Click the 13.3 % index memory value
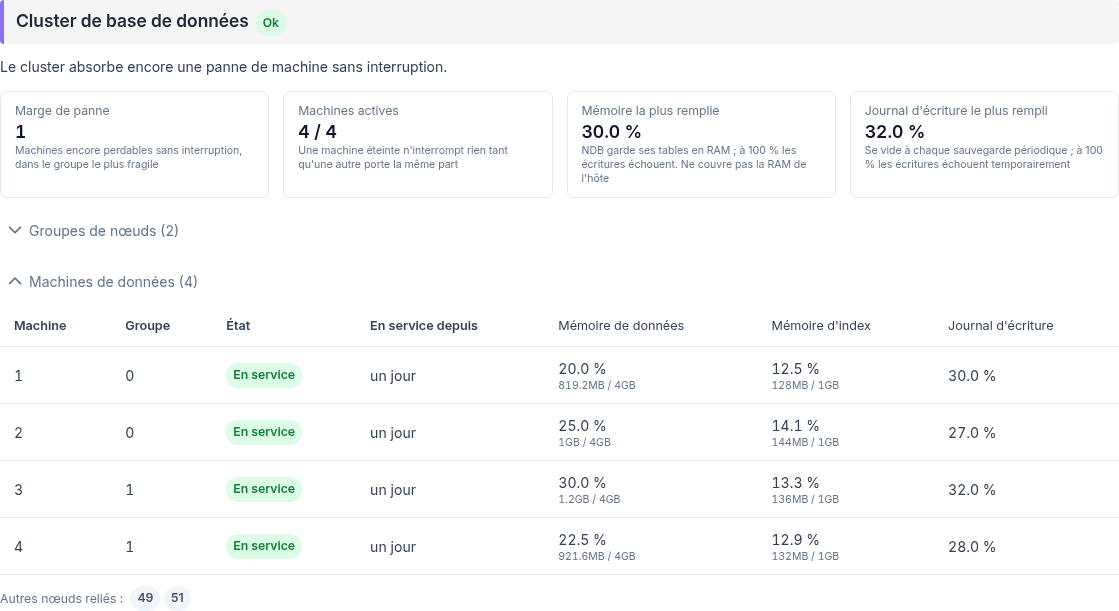This screenshot has width=1119, height=611. 795,483
